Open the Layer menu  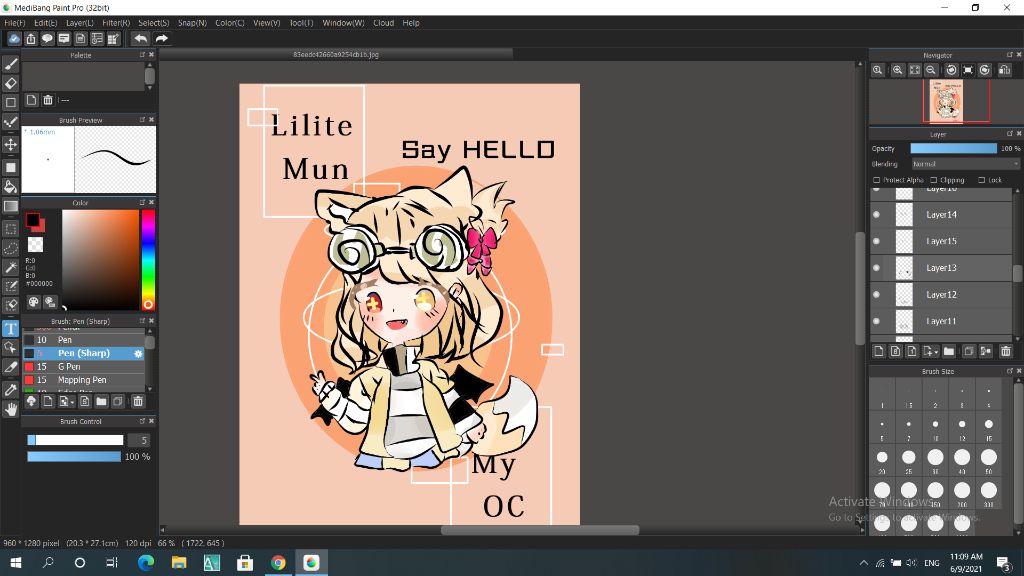(x=80, y=23)
